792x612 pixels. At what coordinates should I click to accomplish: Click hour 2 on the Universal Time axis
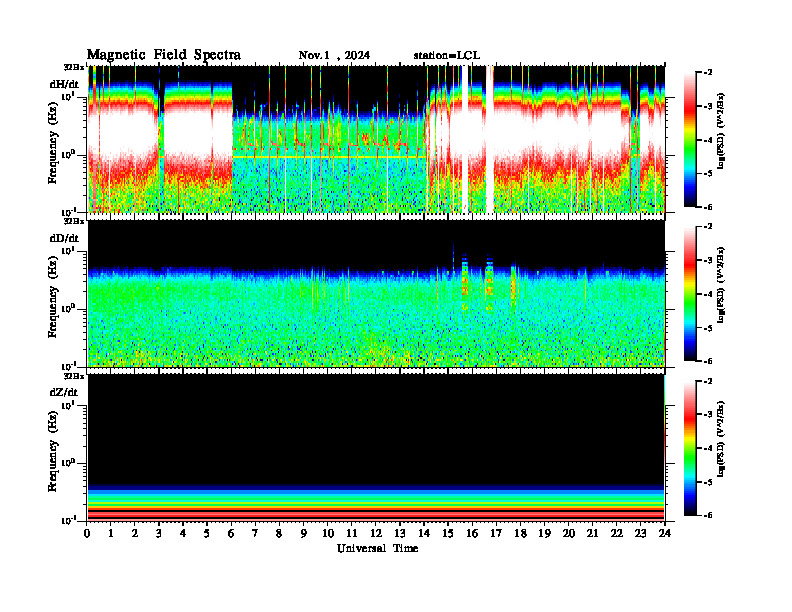click(x=135, y=533)
